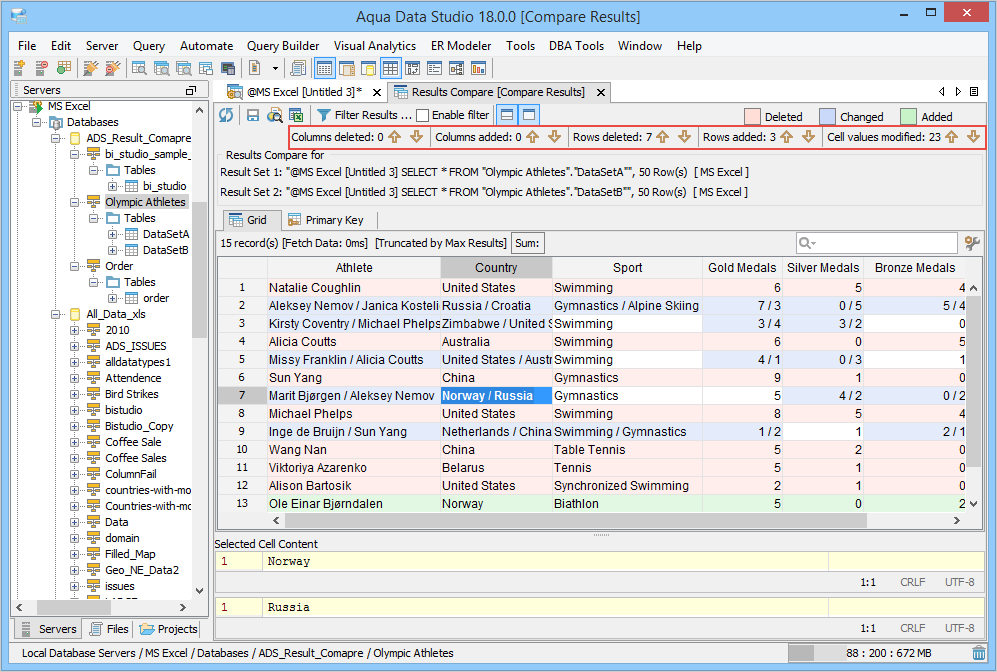This screenshot has width=997, height=672.
Task: Go to next deleted row using down arrow
Action: click(x=684, y=137)
